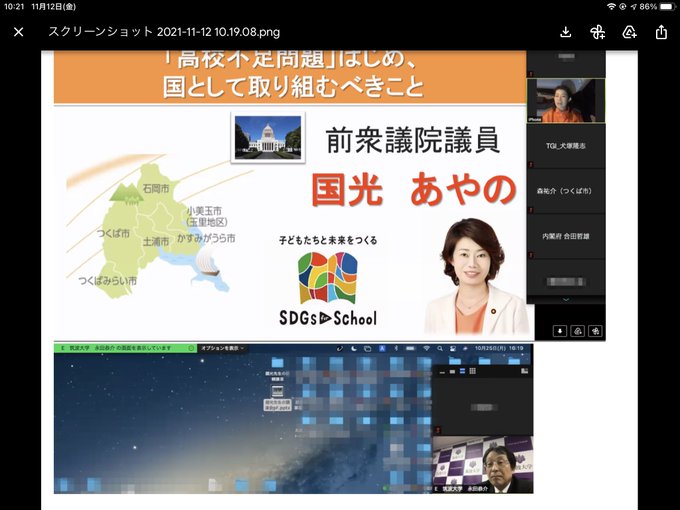680x510 pixels.
Task: Click the moon Do Not Disturb icon in Mac menu bar
Action: point(354,348)
